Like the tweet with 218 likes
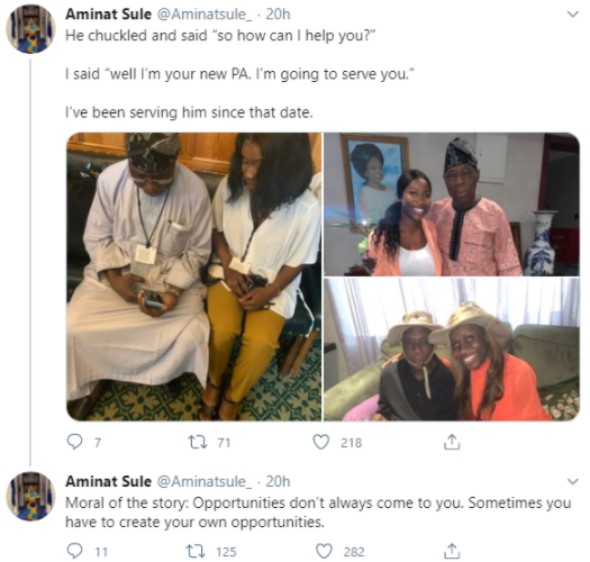Screen dimensions: 590x562 point(321,442)
